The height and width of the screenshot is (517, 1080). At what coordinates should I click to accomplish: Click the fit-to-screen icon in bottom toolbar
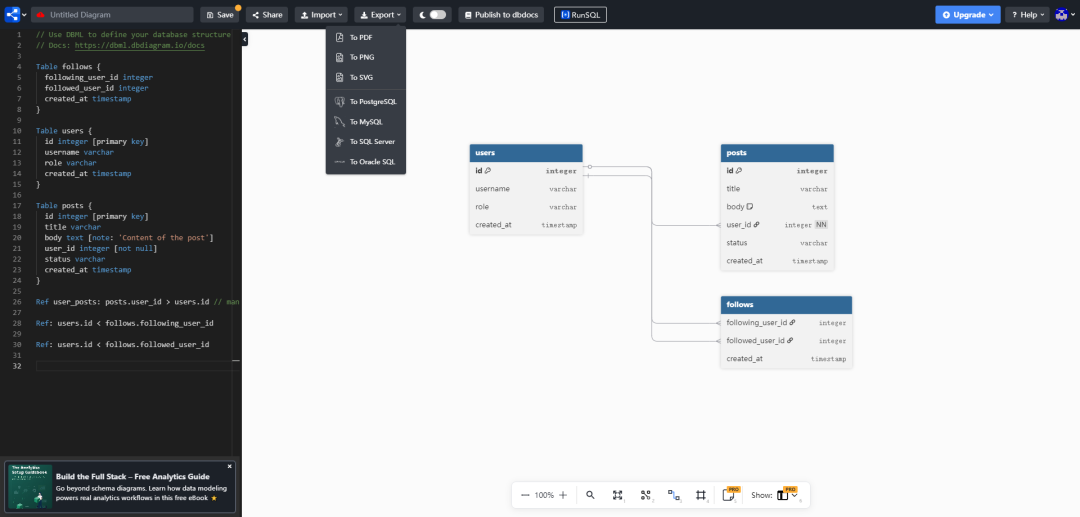pos(618,495)
